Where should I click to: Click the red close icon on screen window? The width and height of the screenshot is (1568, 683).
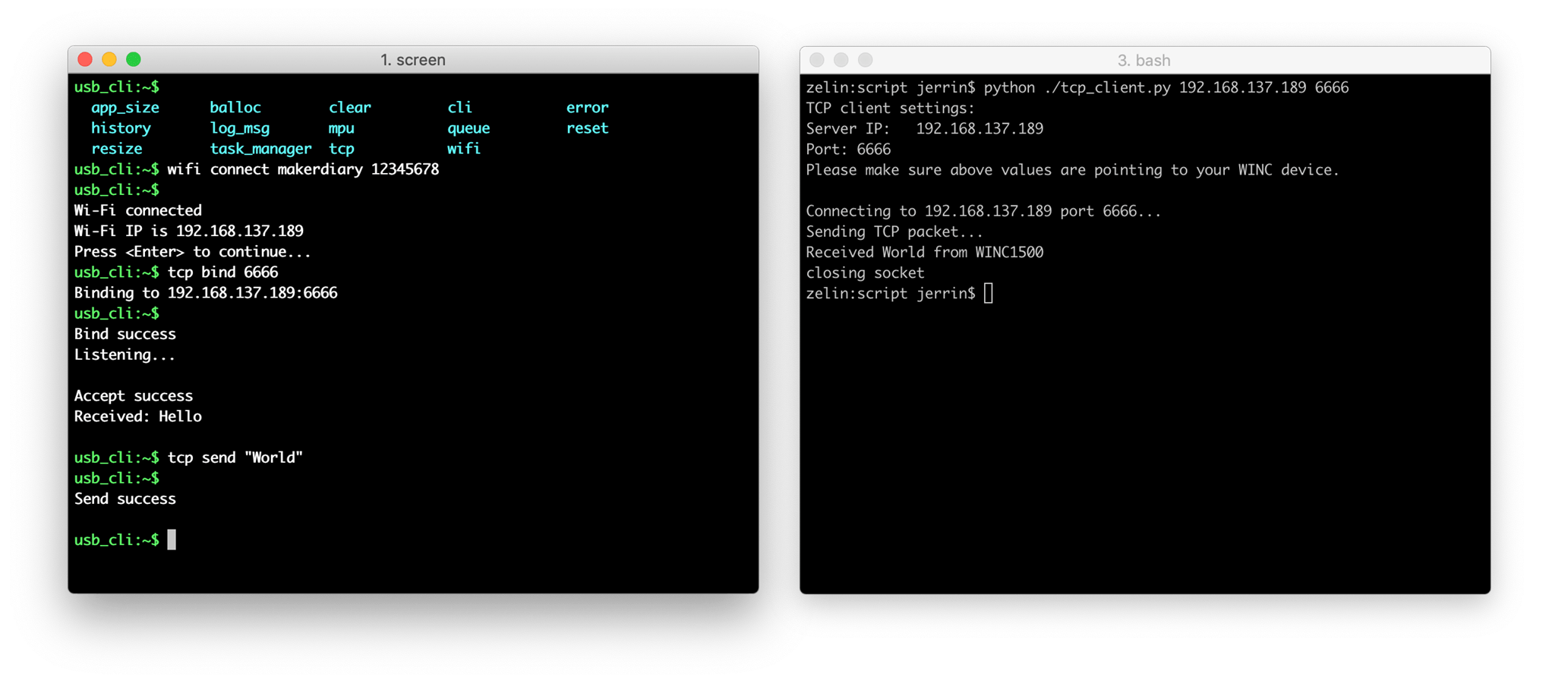(85, 58)
